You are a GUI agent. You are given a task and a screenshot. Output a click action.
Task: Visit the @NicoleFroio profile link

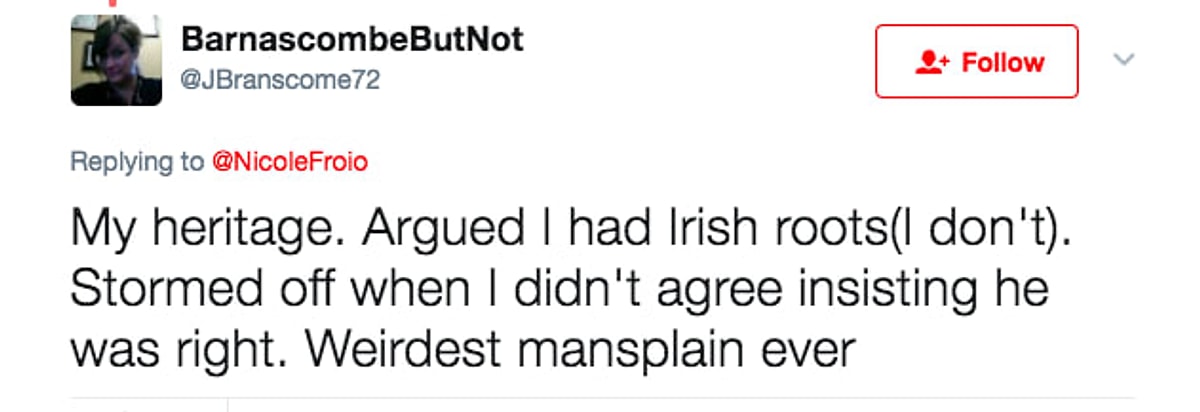click(290, 161)
